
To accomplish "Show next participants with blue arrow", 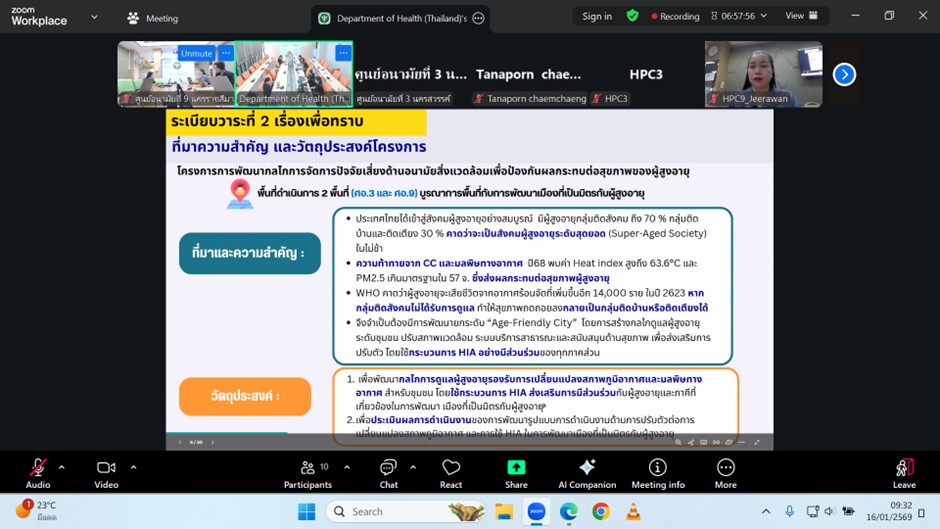I will [844, 74].
